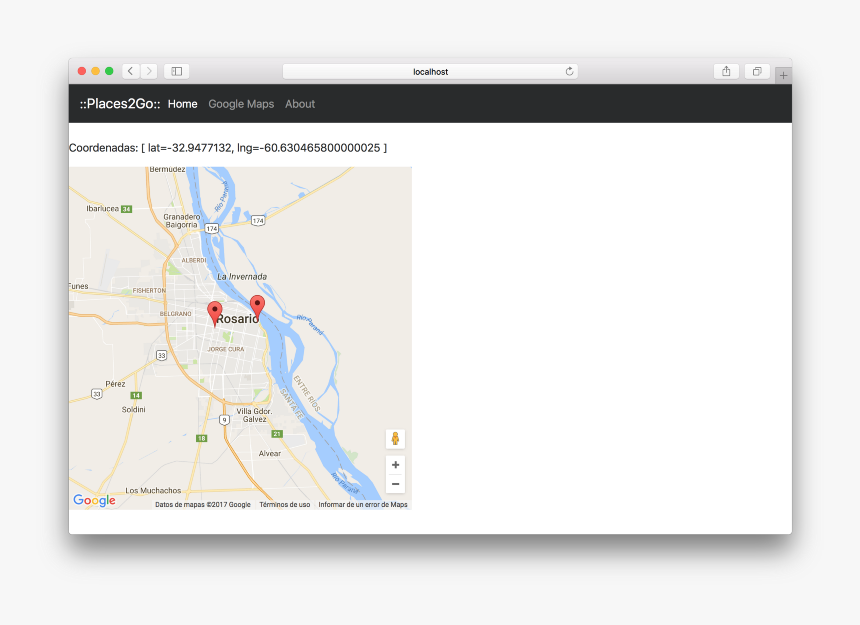
Task: Open a new tab with the plus button
Action: [x=783, y=74]
